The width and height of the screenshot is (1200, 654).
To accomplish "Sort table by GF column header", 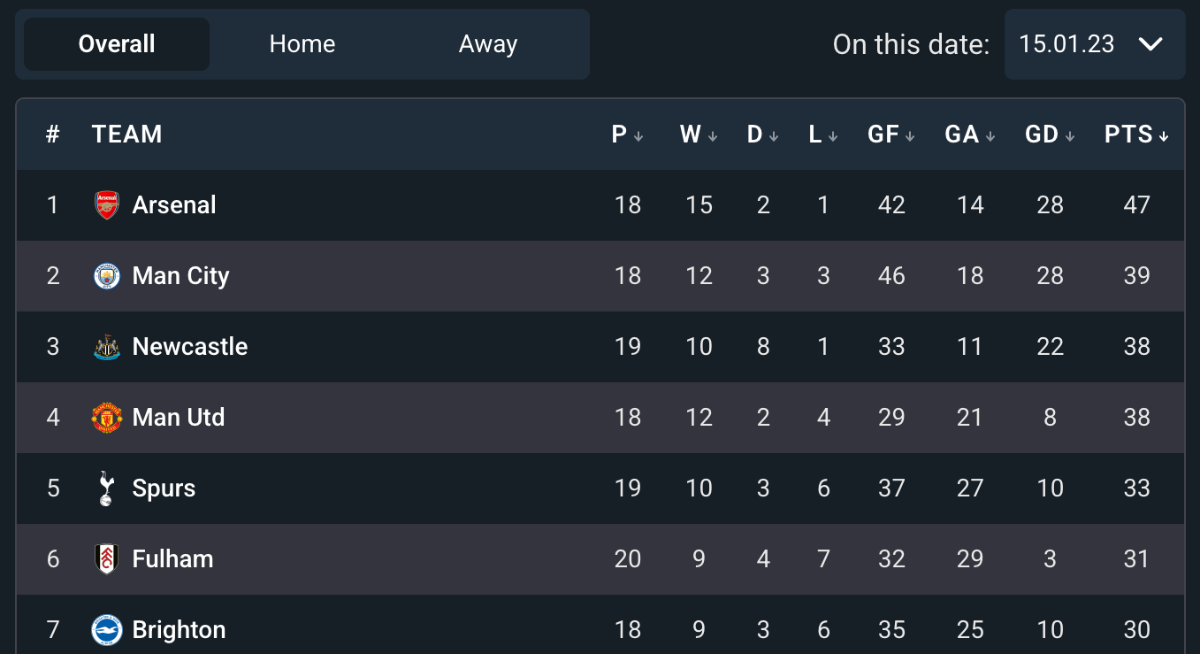I will tap(890, 135).
